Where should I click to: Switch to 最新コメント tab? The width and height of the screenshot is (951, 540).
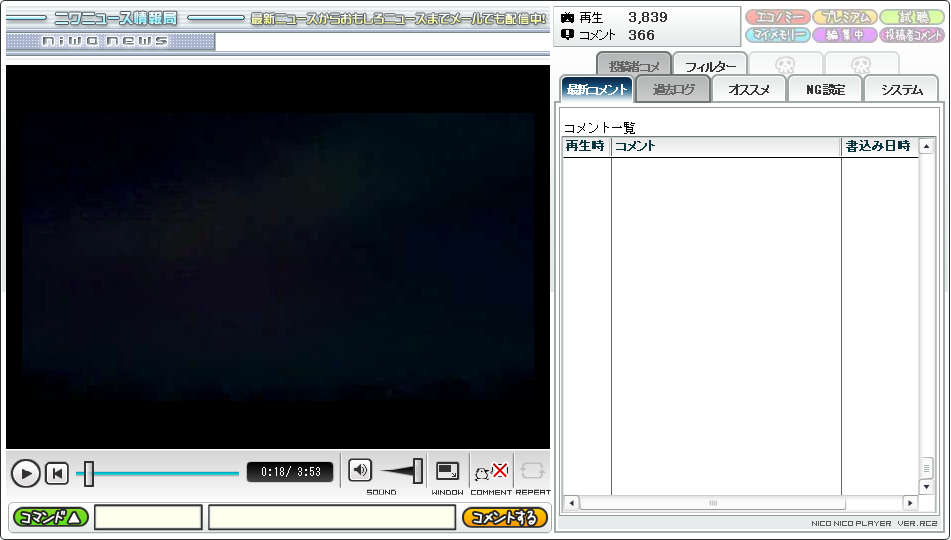click(x=597, y=90)
